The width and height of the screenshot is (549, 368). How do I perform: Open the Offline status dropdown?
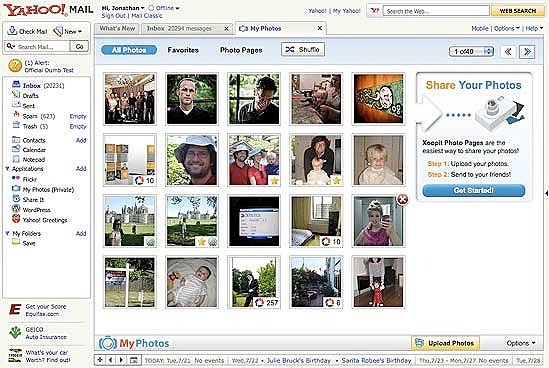pos(164,8)
